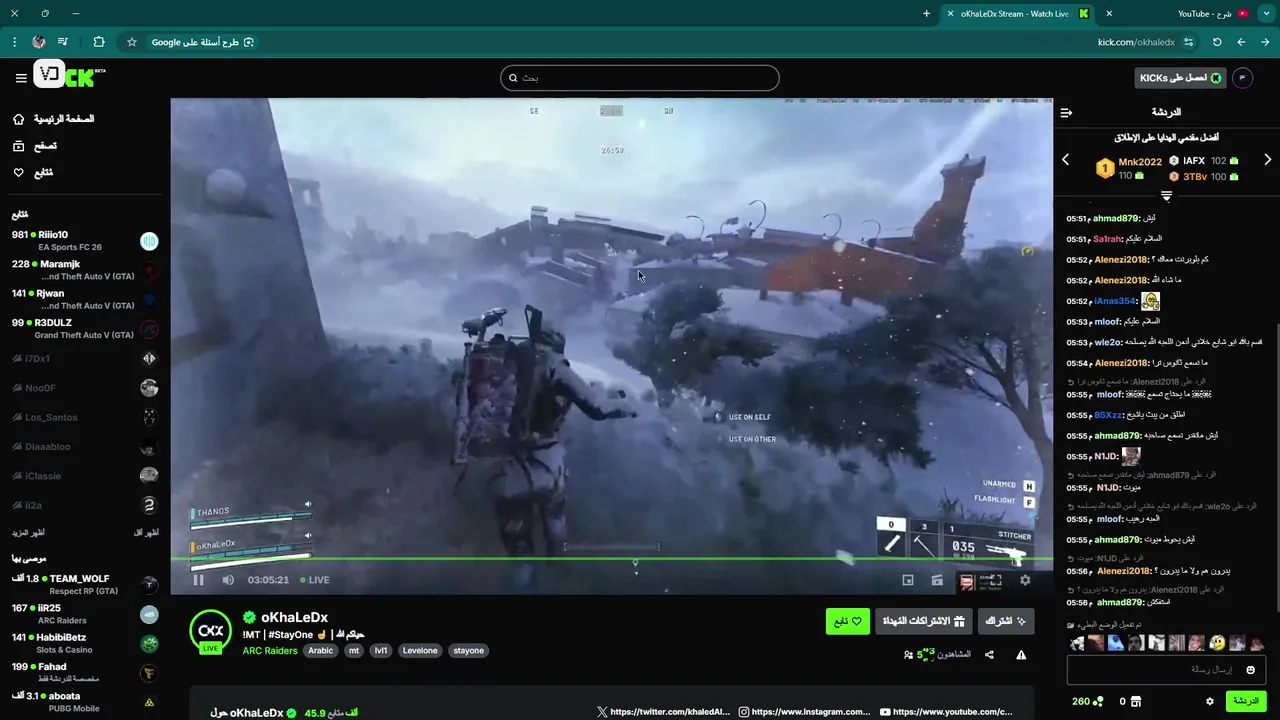Open R3DULZ channel in following list
Screen dimensions: 1280x720
(x=85, y=329)
